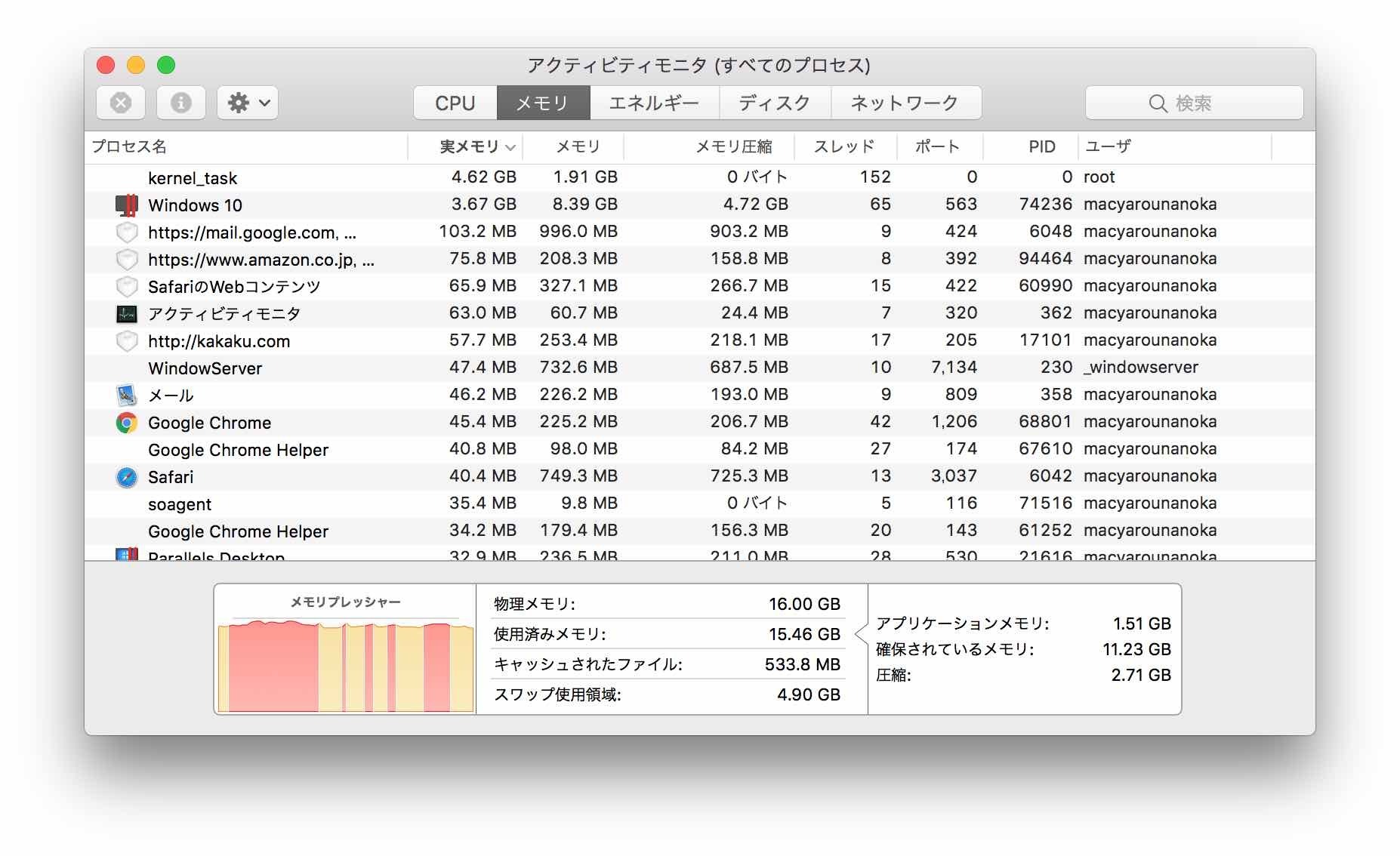Screen dimensions: 1400x856
Task: Click the 確保されているメモリ 11.23 GB entry
Action: point(1023,649)
